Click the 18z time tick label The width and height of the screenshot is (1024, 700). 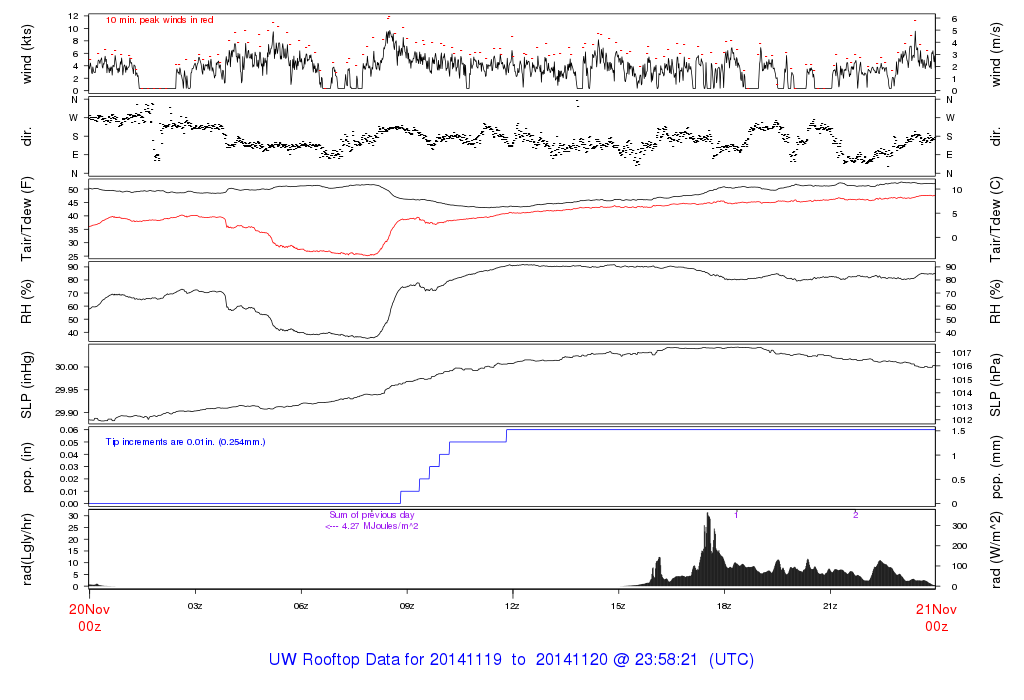[x=724, y=606]
